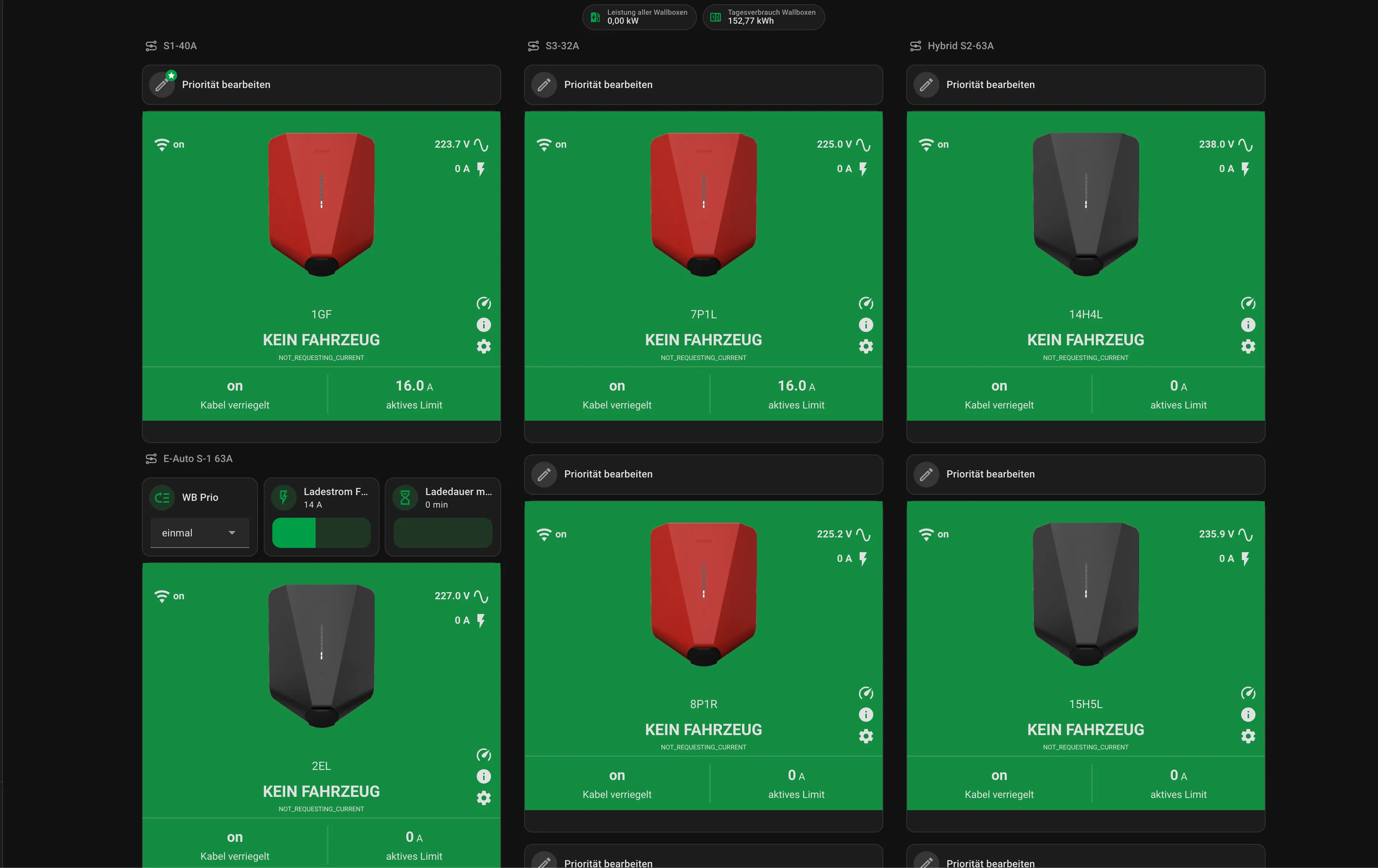Show info for 2EL wallbox
This screenshot has height=868, width=1378.
[484, 776]
